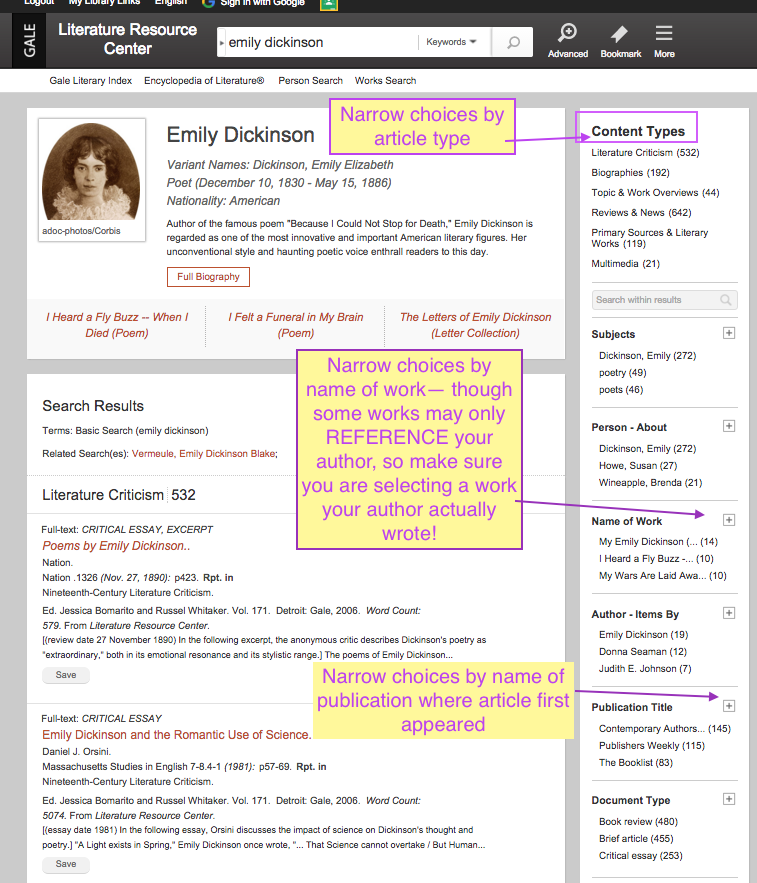Viewport: 757px width, 883px height.
Task: Filter by Literature Criticism (532)
Action: coord(645,153)
